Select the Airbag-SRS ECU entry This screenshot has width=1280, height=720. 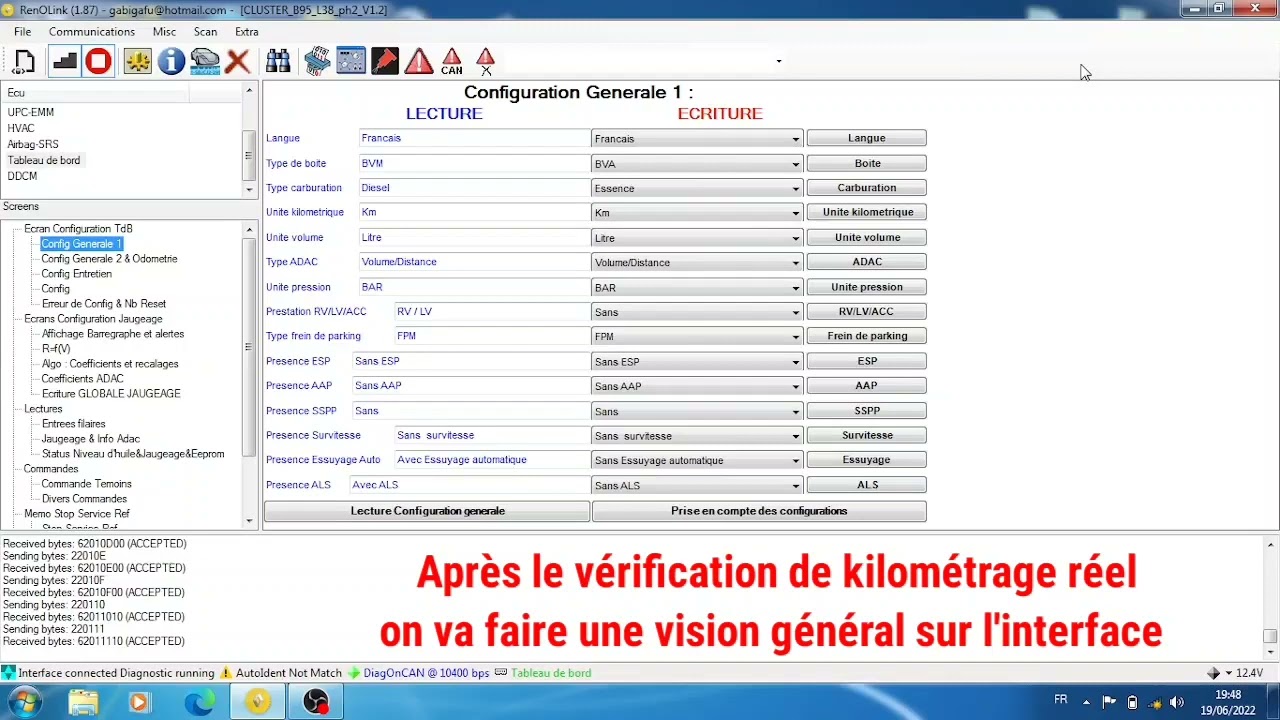tap(33, 144)
